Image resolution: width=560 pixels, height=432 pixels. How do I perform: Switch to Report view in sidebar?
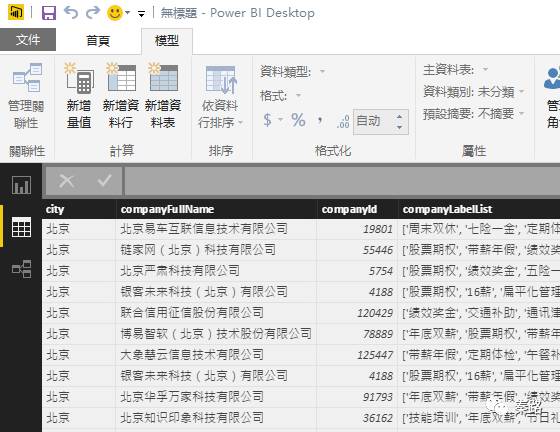pos(21,185)
